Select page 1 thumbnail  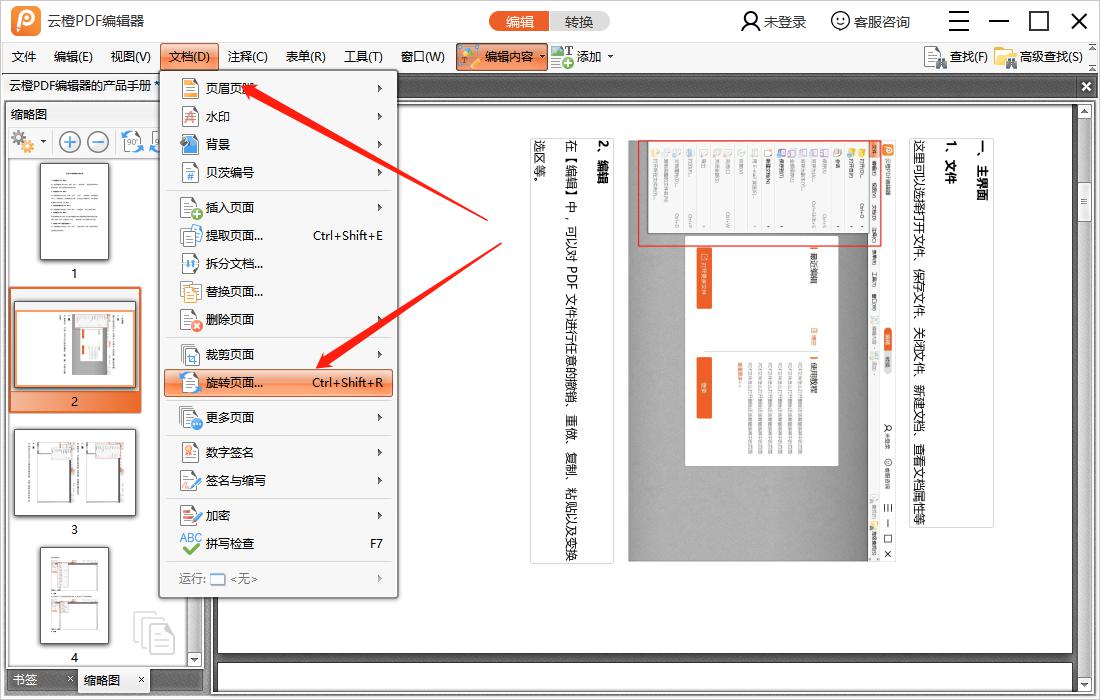click(74, 212)
